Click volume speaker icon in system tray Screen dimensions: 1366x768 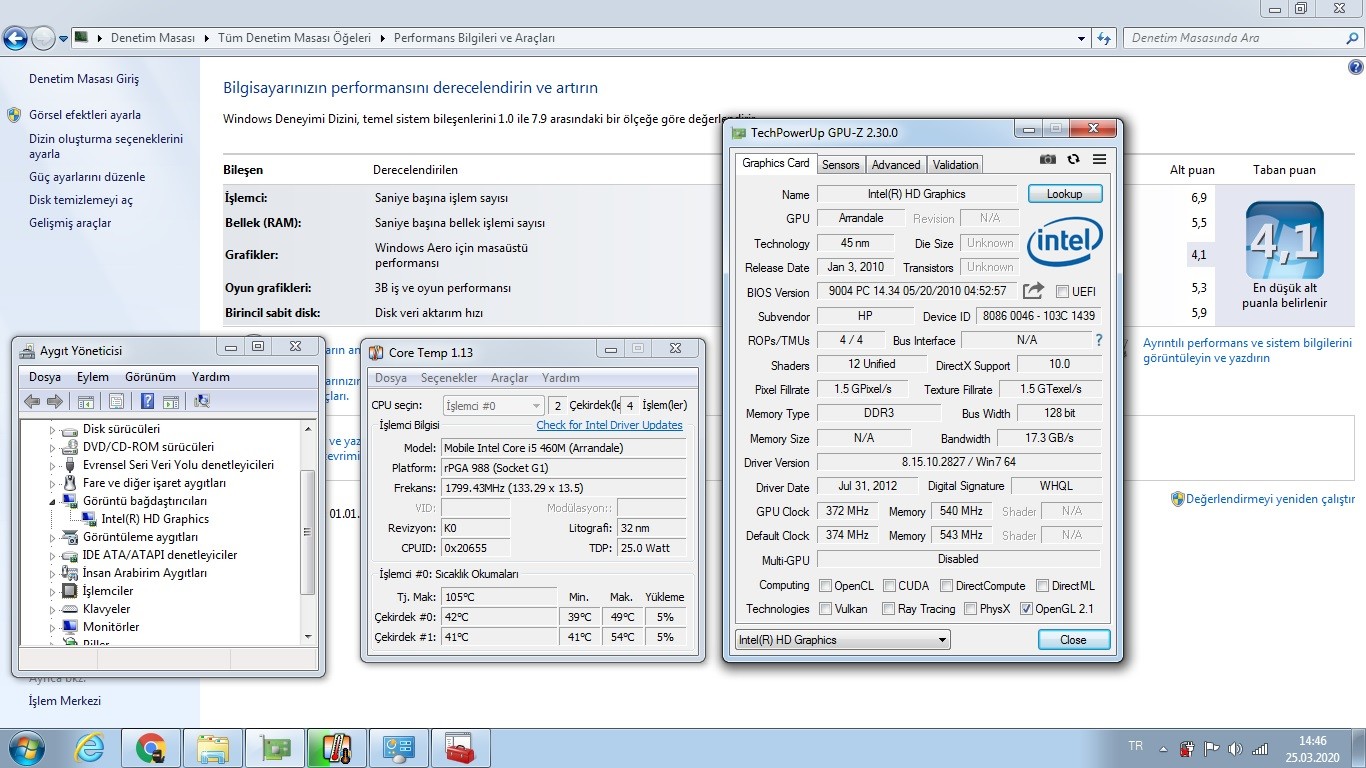pyautogui.click(x=1234, y=748)
